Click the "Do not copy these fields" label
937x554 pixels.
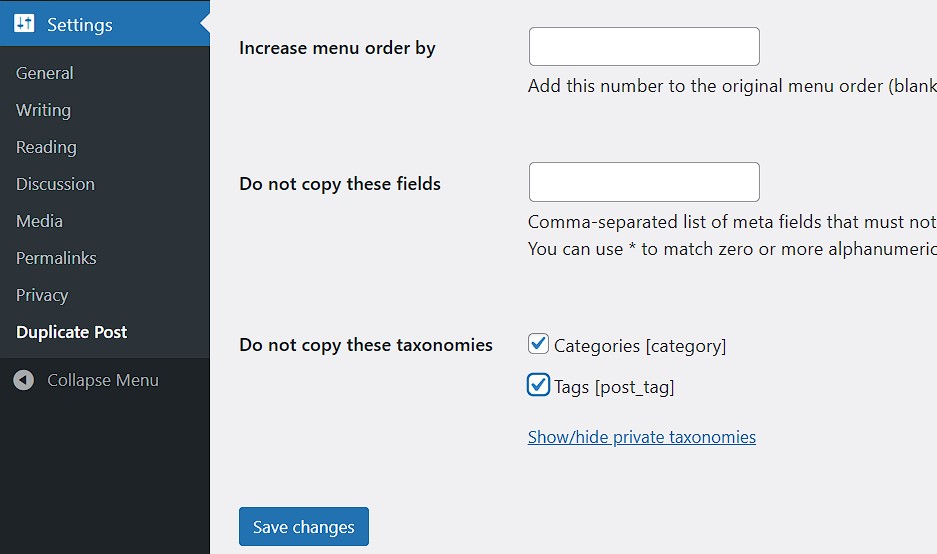click(x=340, y=184)
